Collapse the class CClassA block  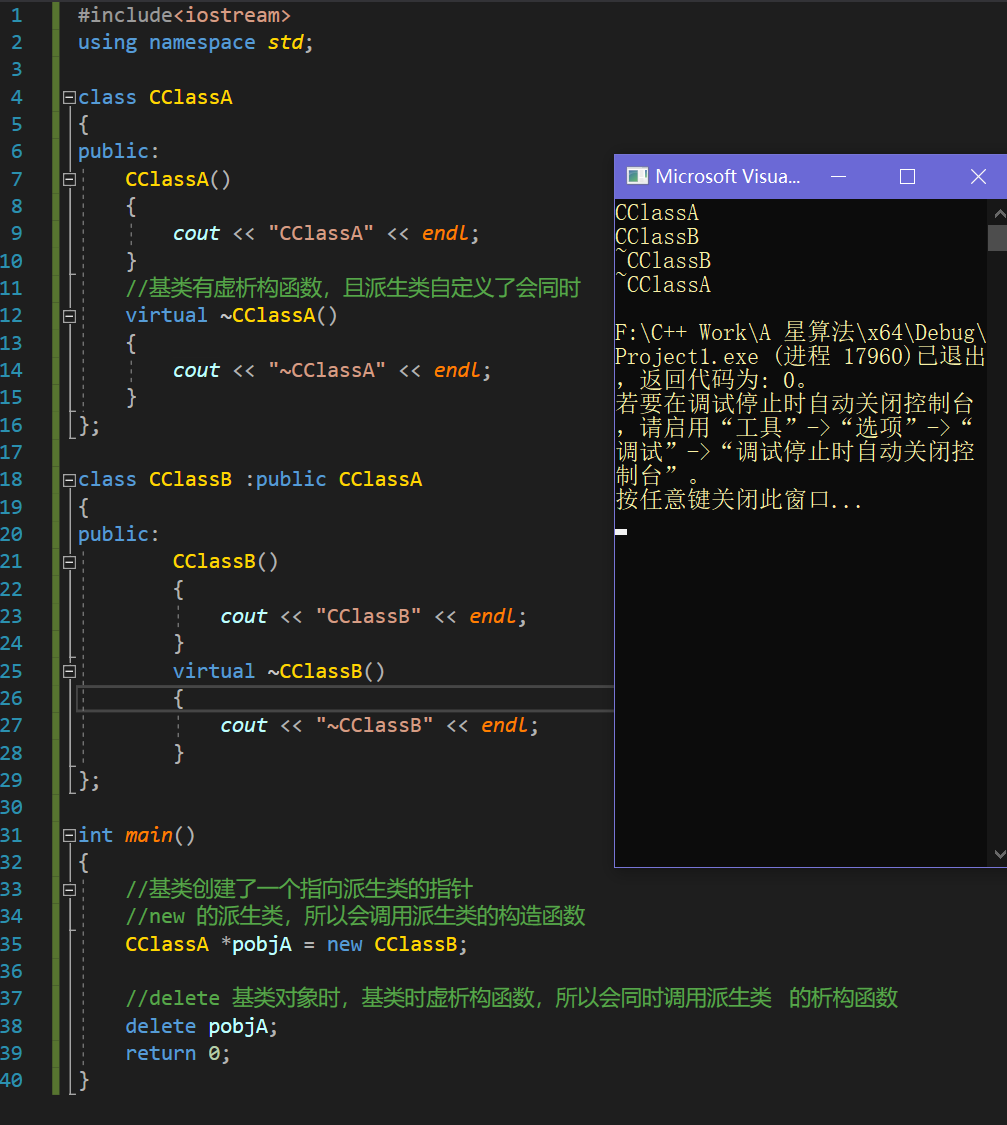click(70, 98)
